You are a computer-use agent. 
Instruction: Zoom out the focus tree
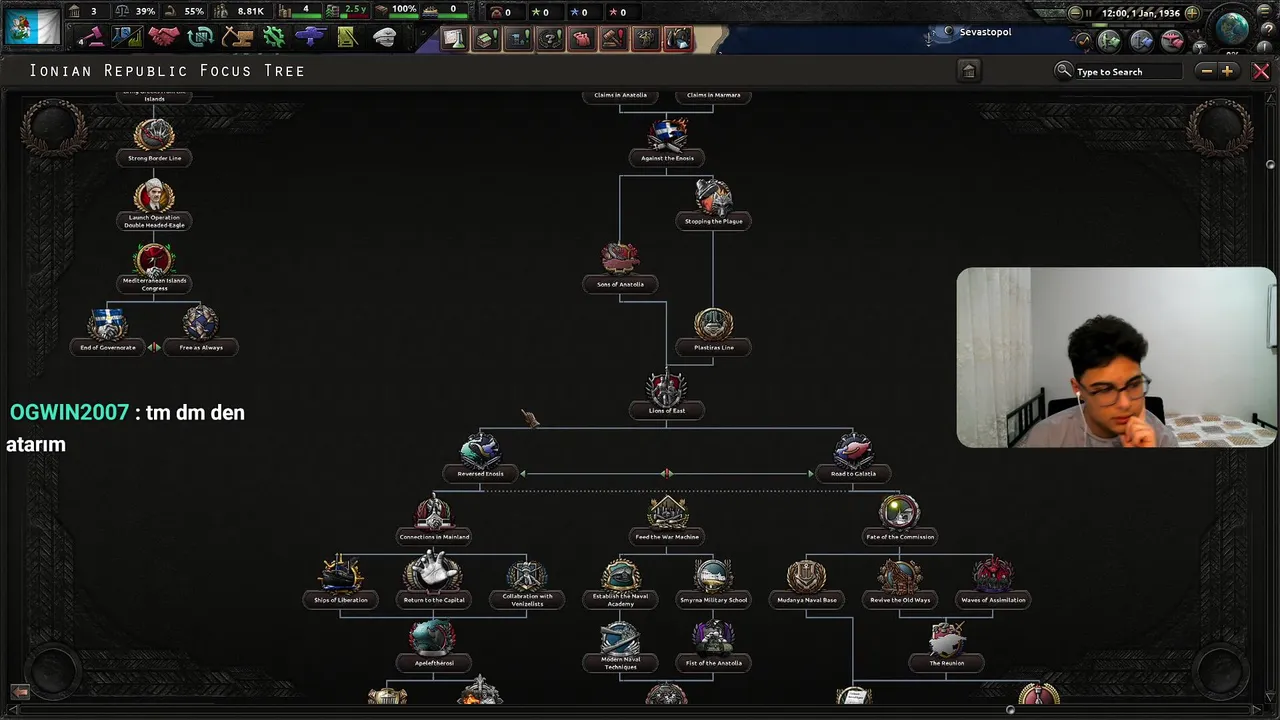point(1207,71)
